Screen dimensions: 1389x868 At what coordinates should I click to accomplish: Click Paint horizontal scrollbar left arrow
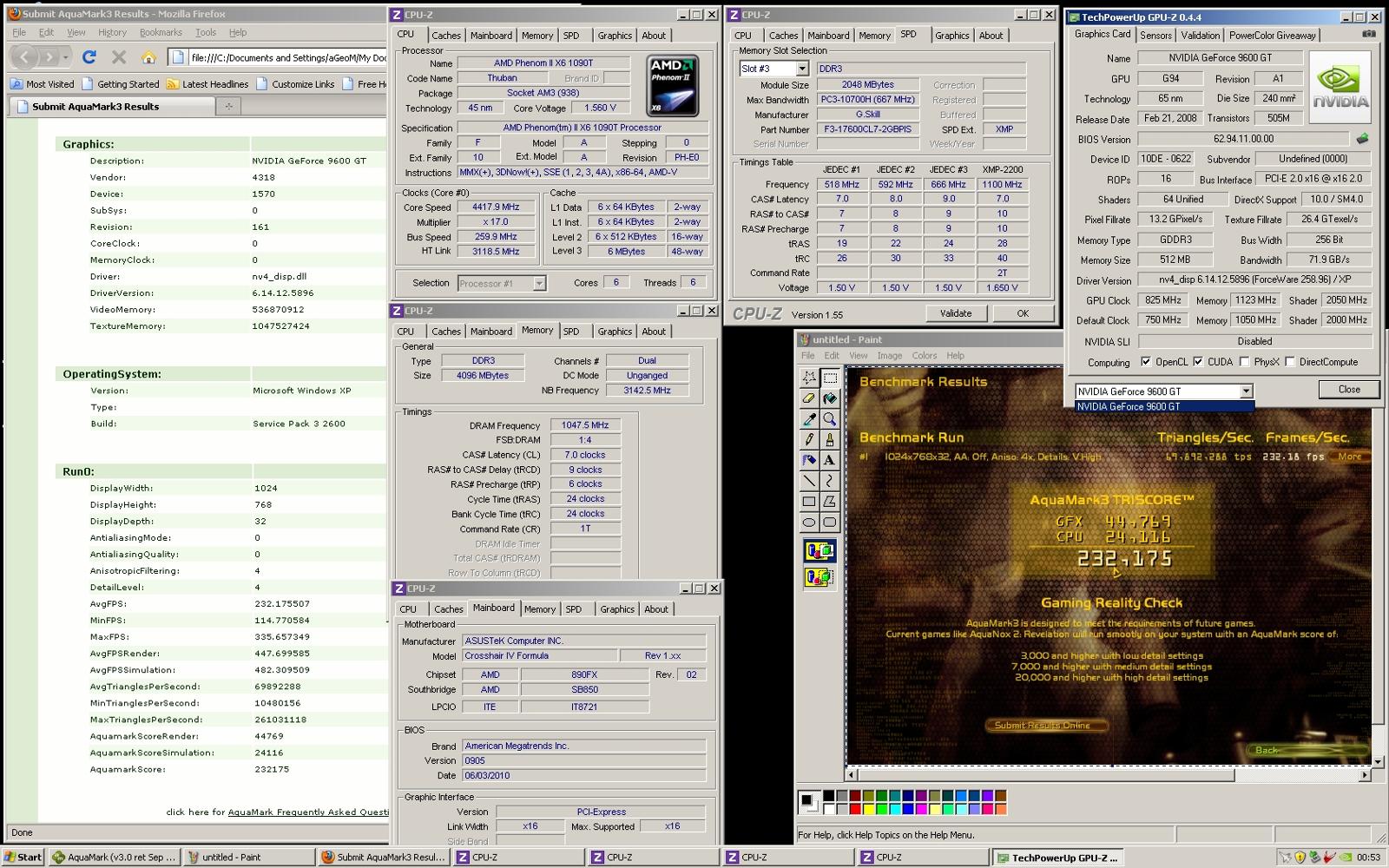[x=852, y=774]
